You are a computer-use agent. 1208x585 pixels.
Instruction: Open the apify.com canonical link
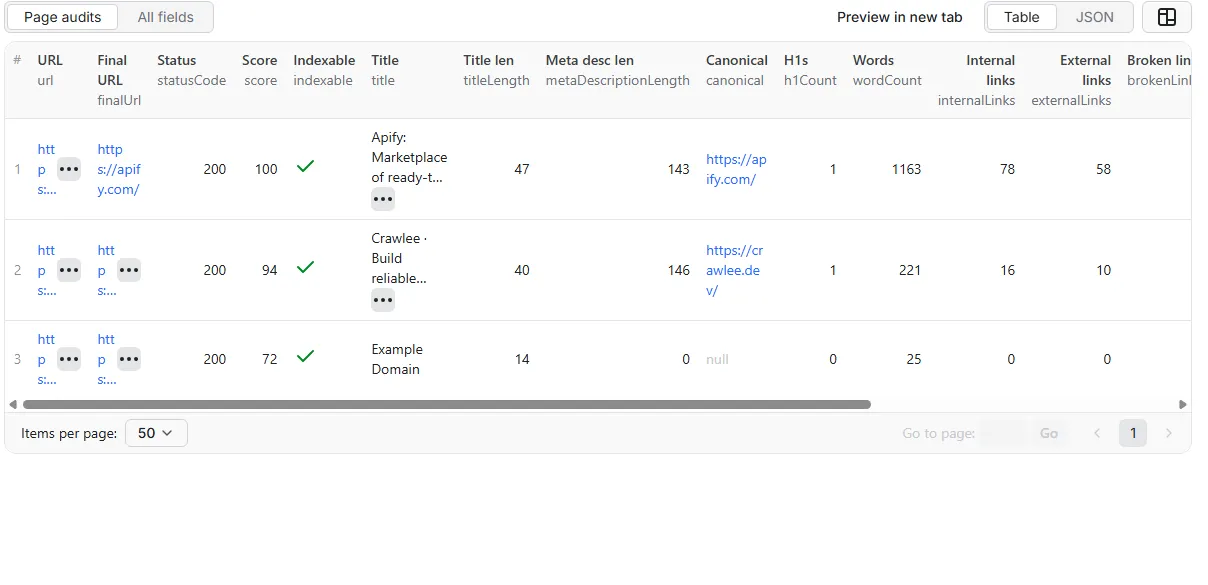[736, 169]
